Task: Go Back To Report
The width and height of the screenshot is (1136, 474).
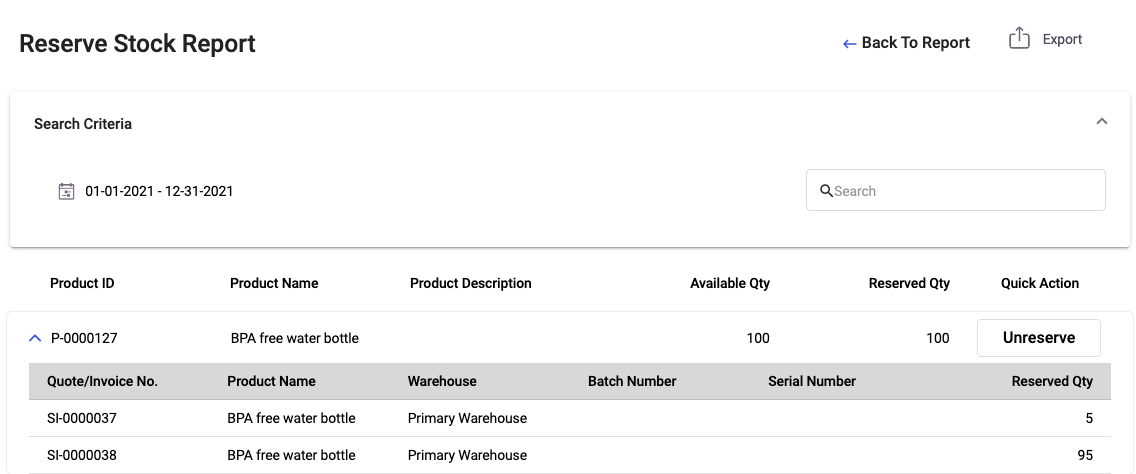Action: 915,43
